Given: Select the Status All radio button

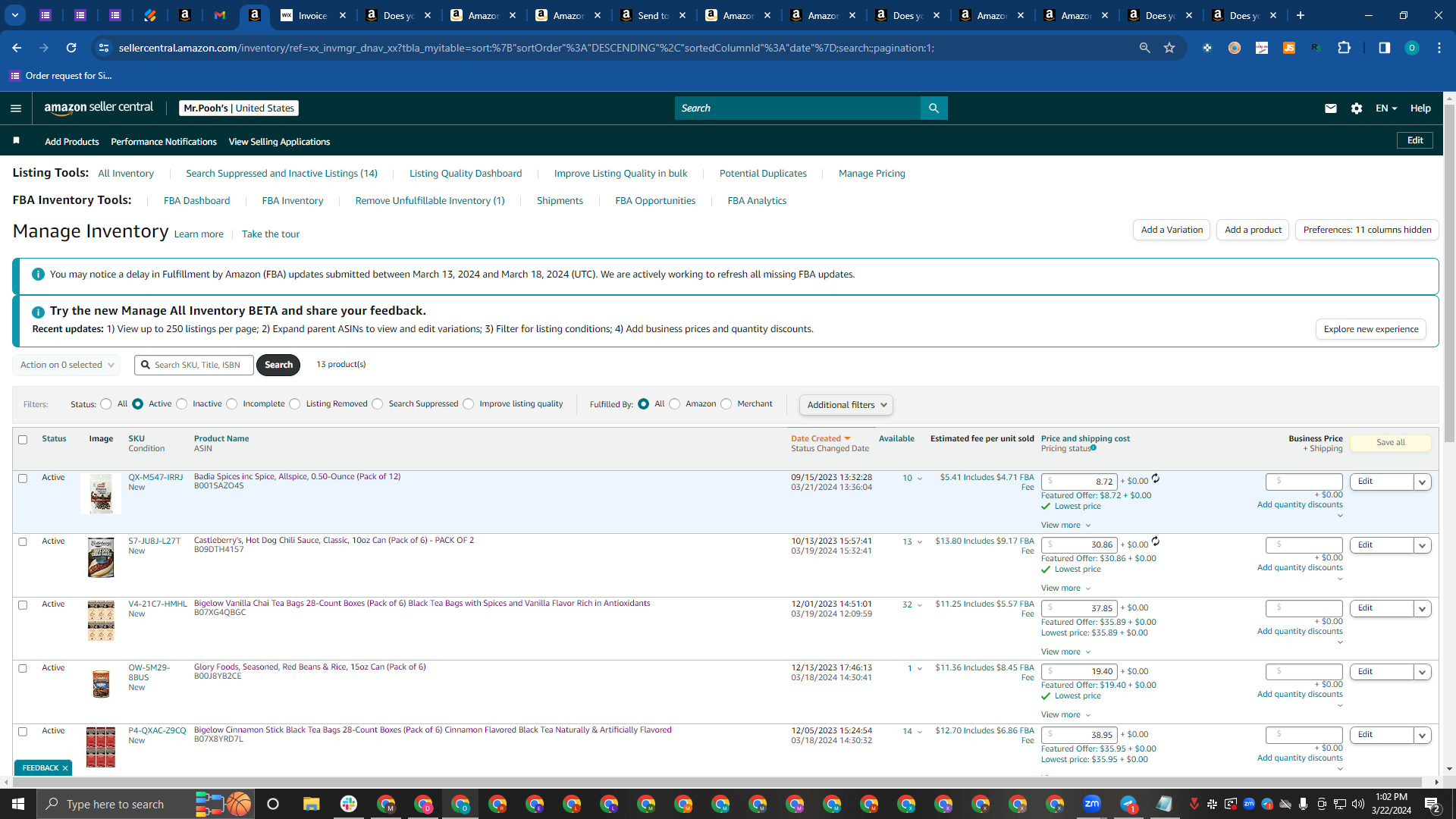Looking at the screenshot, I should click(106, 404).
